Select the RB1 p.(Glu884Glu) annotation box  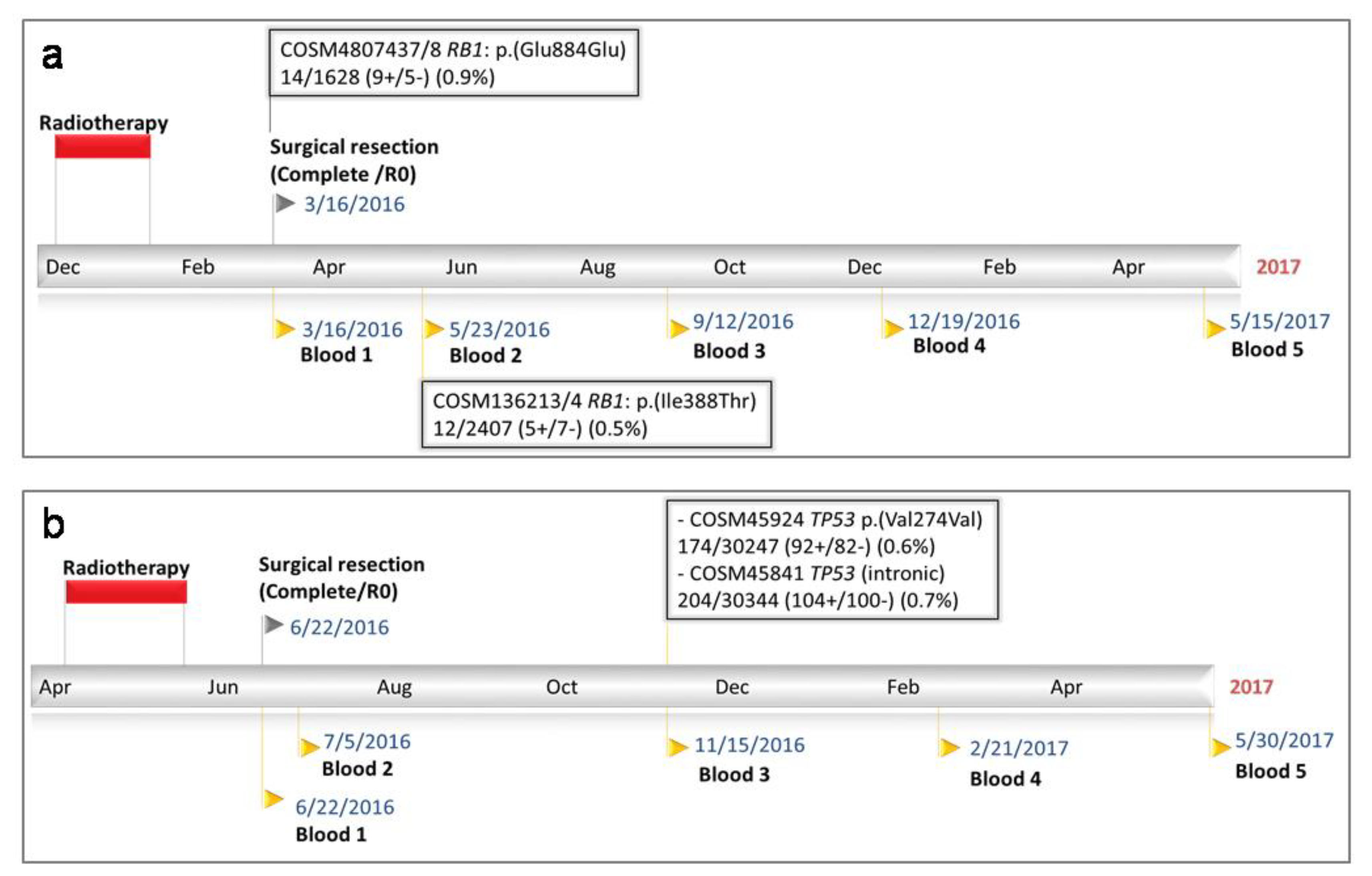[454, 63]
